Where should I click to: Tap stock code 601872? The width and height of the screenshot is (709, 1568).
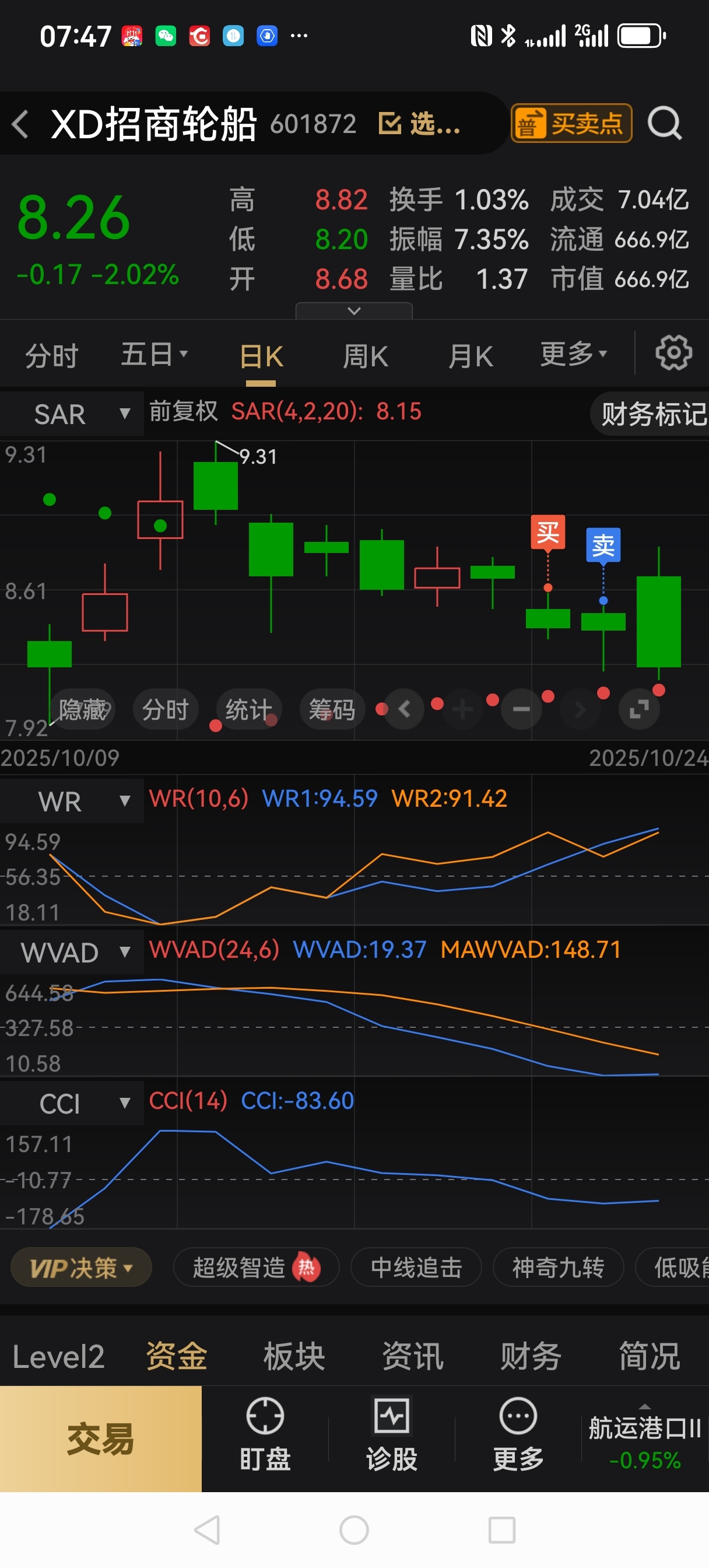pos(314,124)
